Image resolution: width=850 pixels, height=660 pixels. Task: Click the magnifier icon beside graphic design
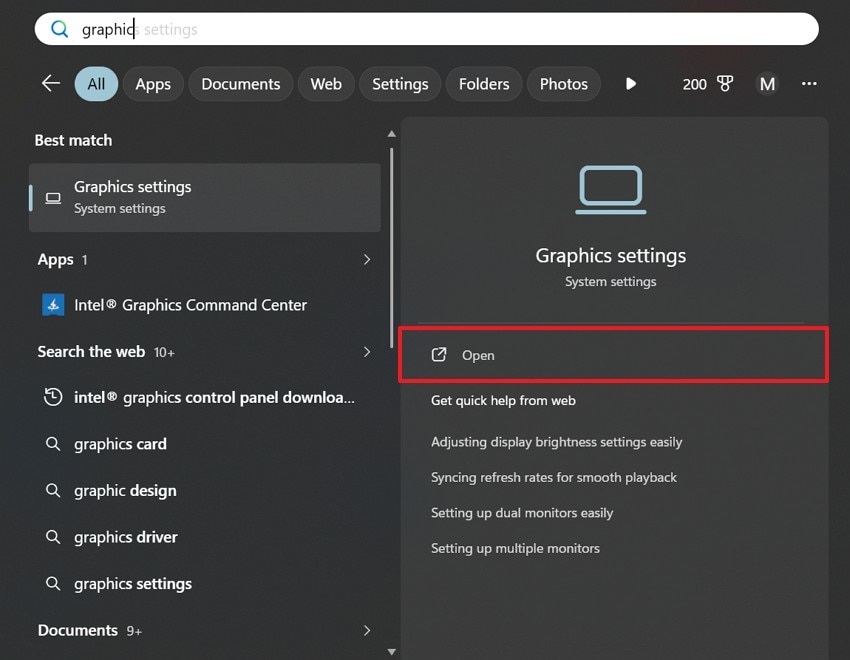[53, 490]
